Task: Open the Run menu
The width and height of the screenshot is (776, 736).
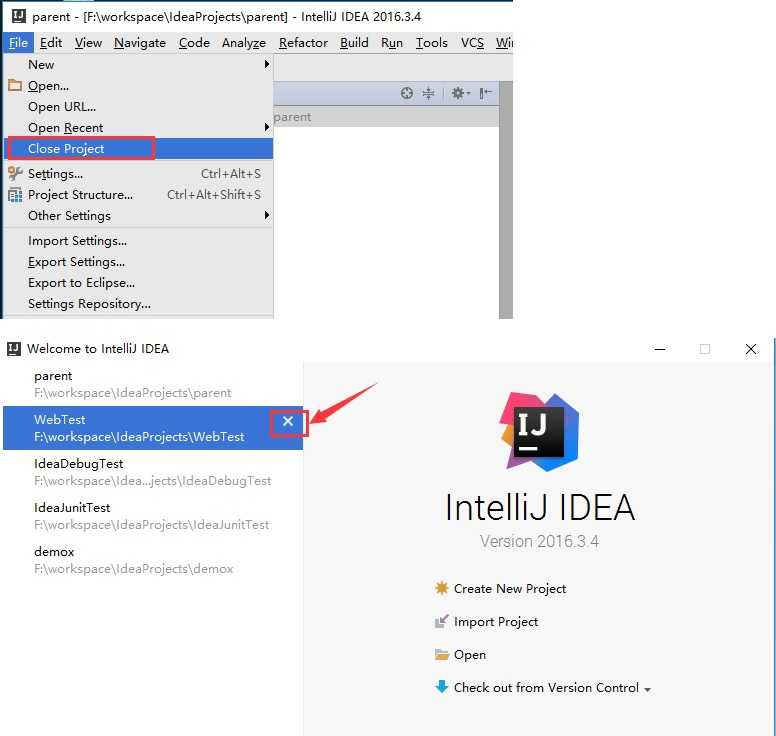Action: pos(392,43)
